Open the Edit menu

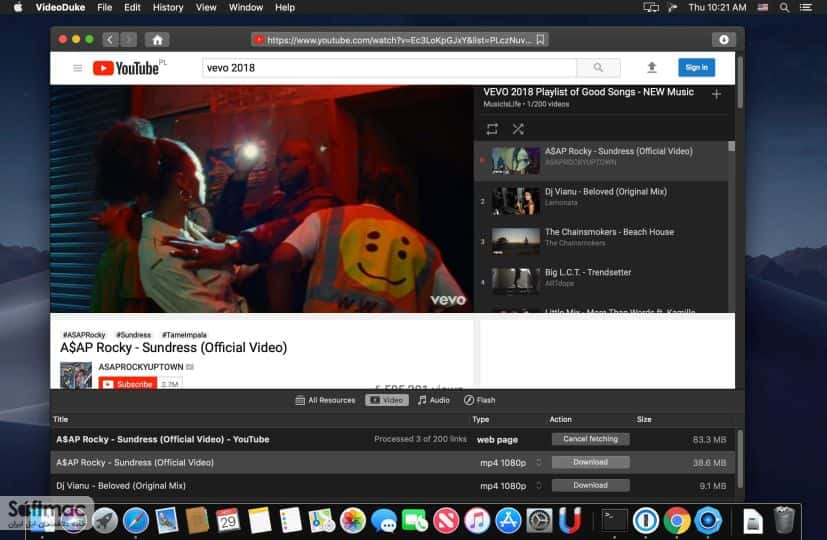point(132,7)
